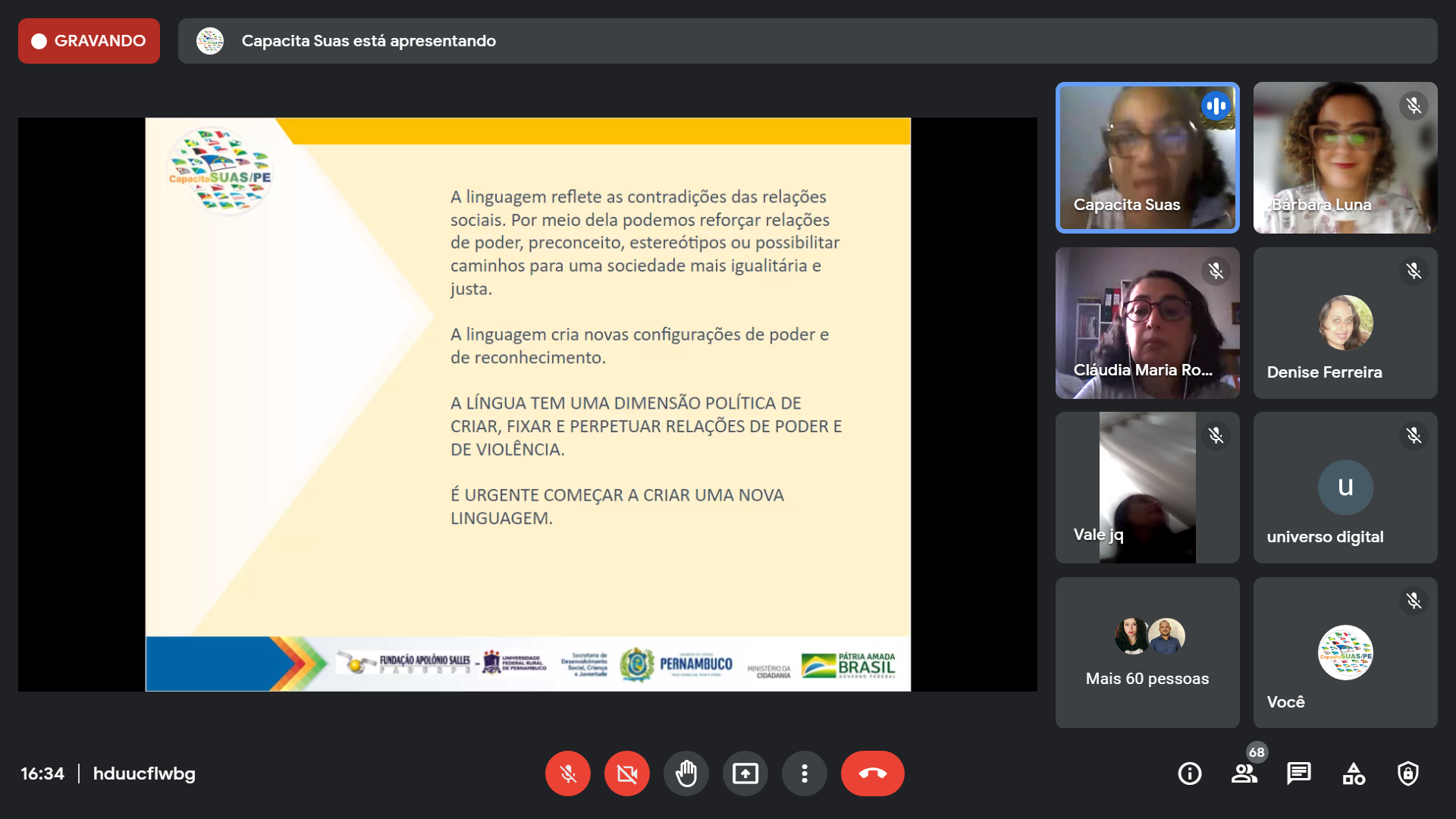The width and height of the screenshot is (1456, 819).
Task: Click the hduucflwbg meeting code
Action: pyautogui.click(x=144, y=773)
